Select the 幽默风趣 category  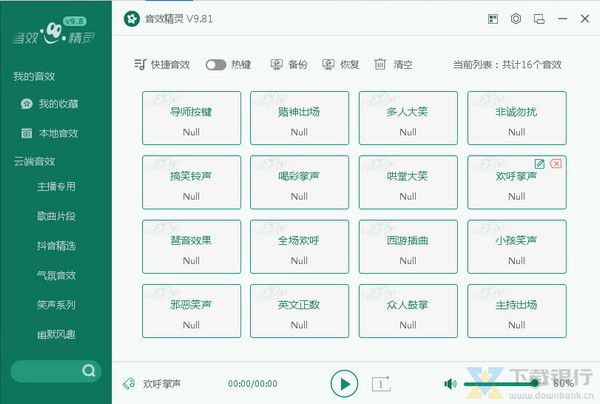point(56,335)
